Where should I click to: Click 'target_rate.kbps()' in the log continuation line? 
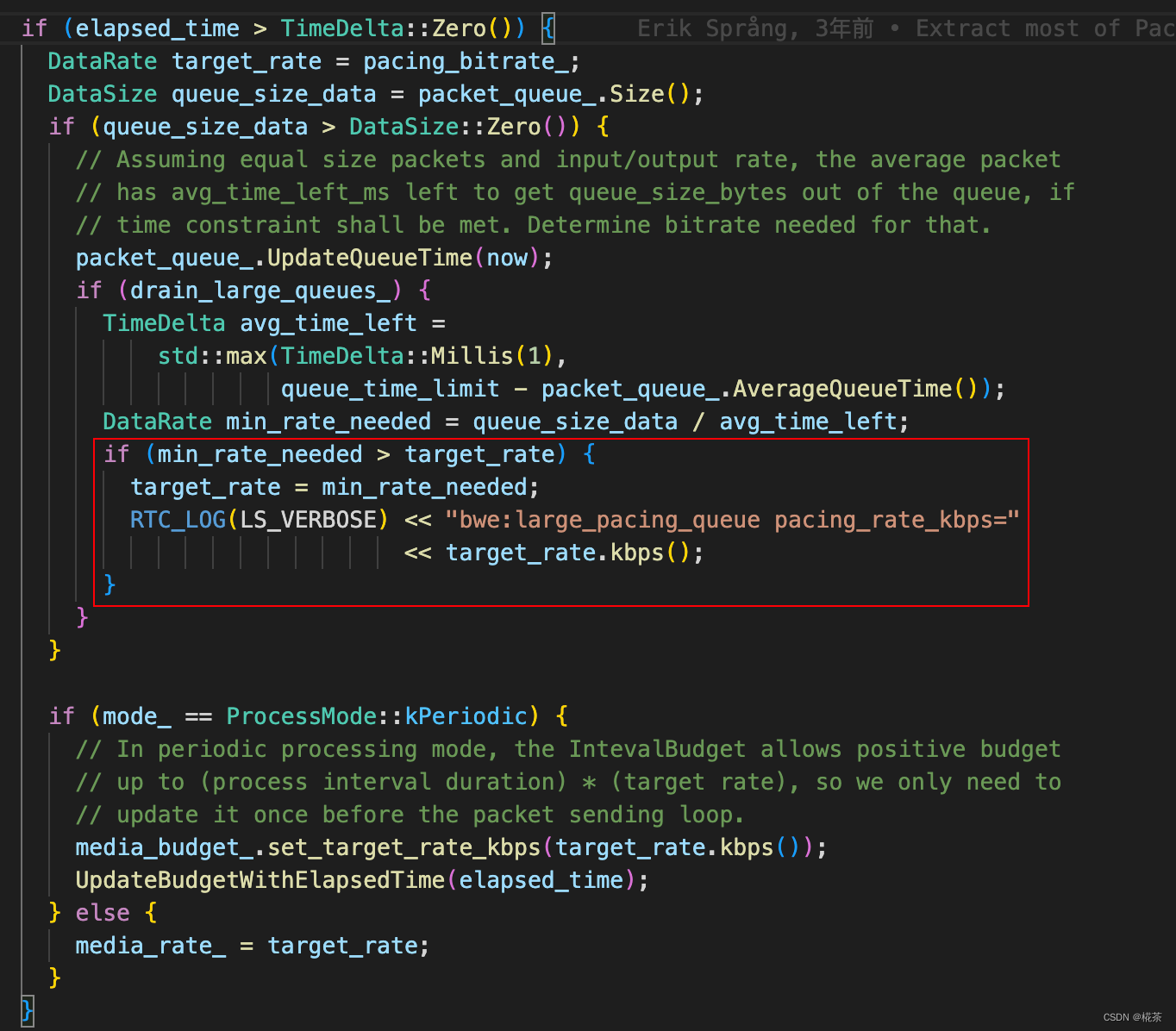pos(568,553)
